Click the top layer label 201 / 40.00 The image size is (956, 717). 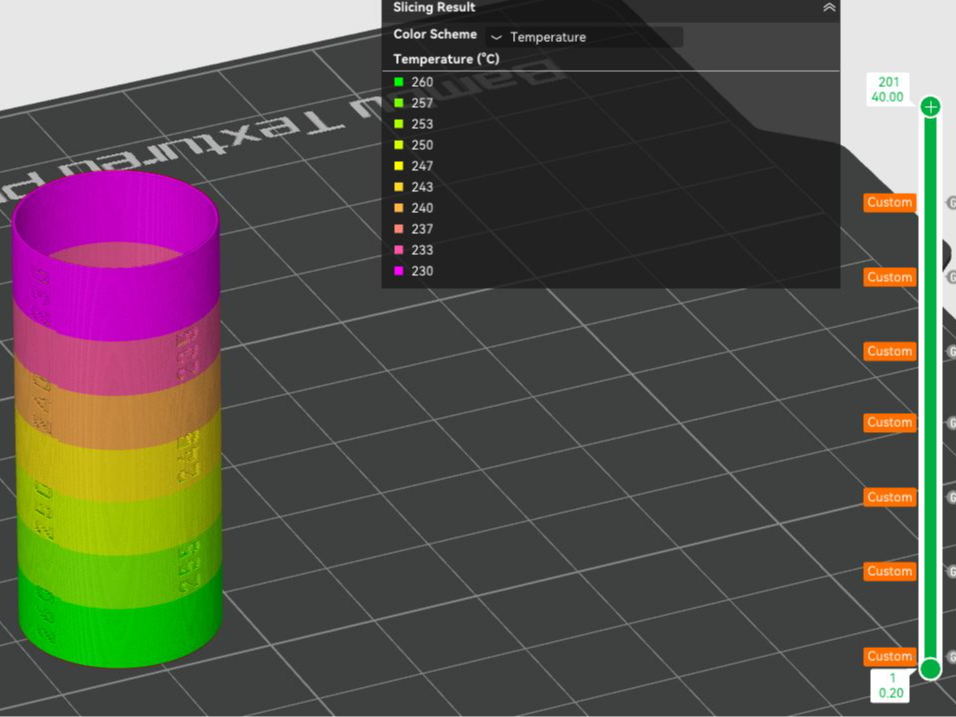[888, 89]
